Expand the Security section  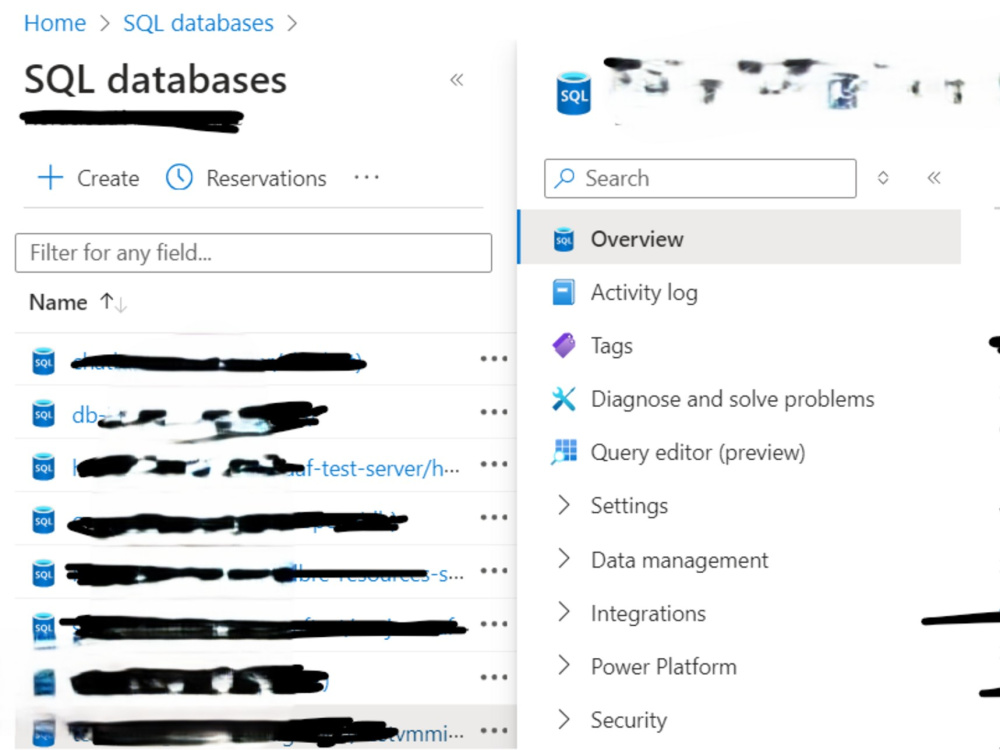(564, 719)
